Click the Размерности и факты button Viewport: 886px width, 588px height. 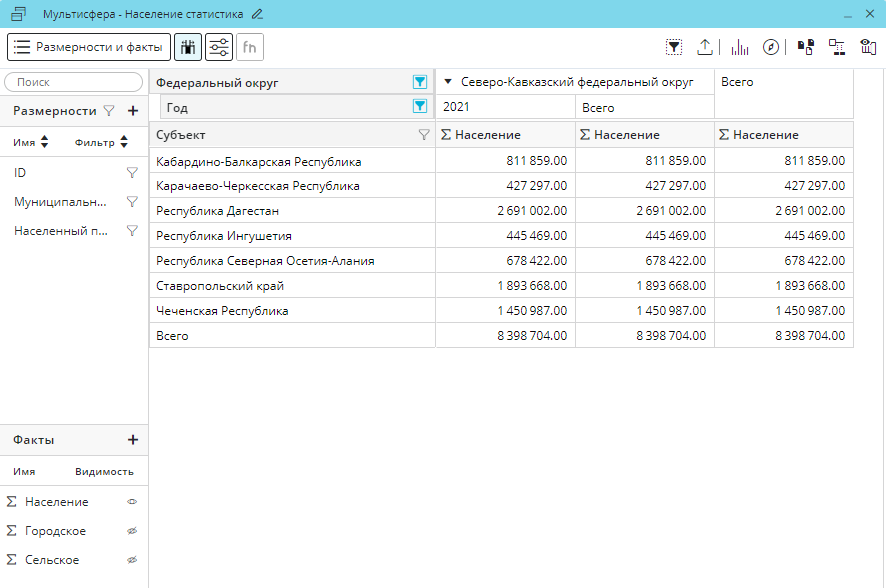coord(89,47)
